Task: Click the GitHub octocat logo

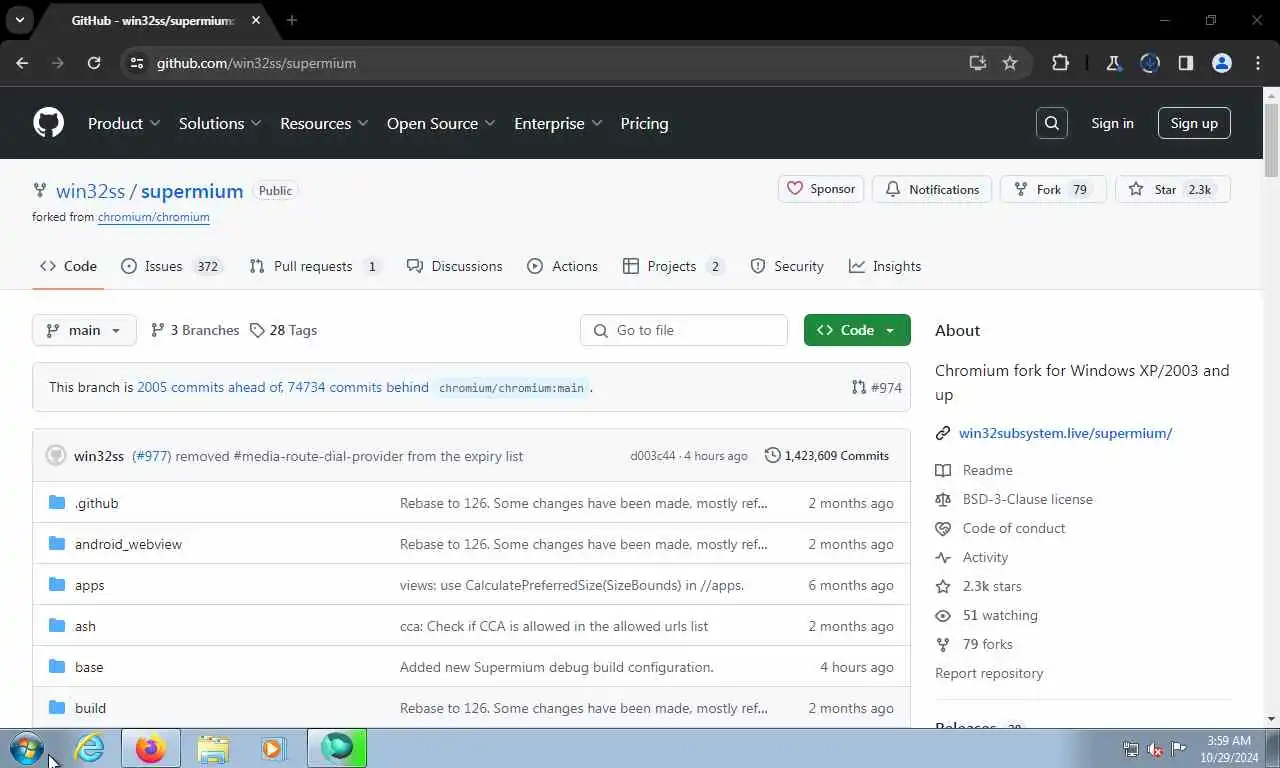Action: click(x=48, y=123)
